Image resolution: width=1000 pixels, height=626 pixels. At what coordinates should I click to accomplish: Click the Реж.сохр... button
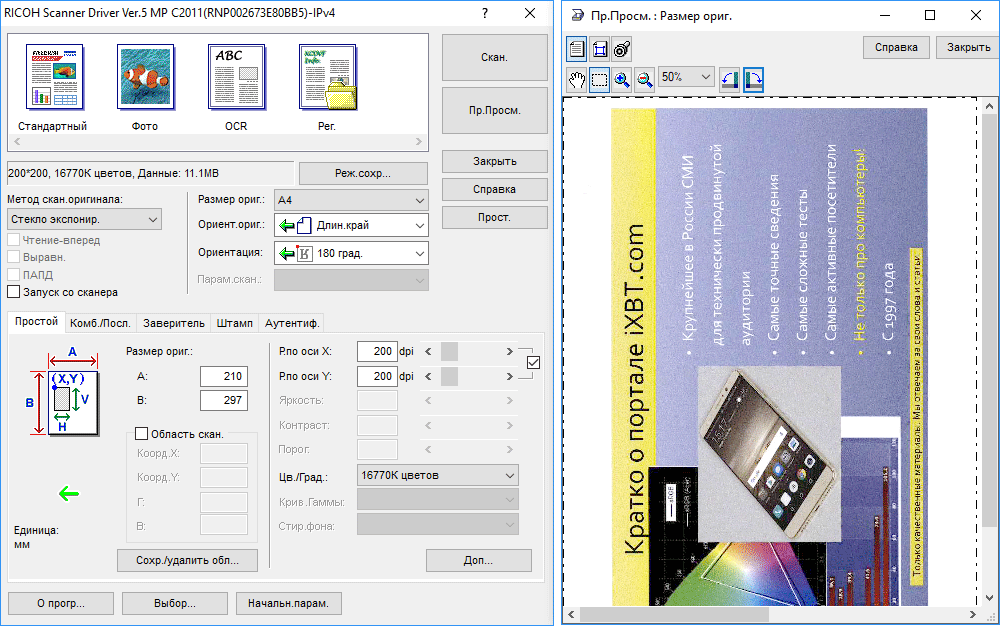(x=363, y=173)
